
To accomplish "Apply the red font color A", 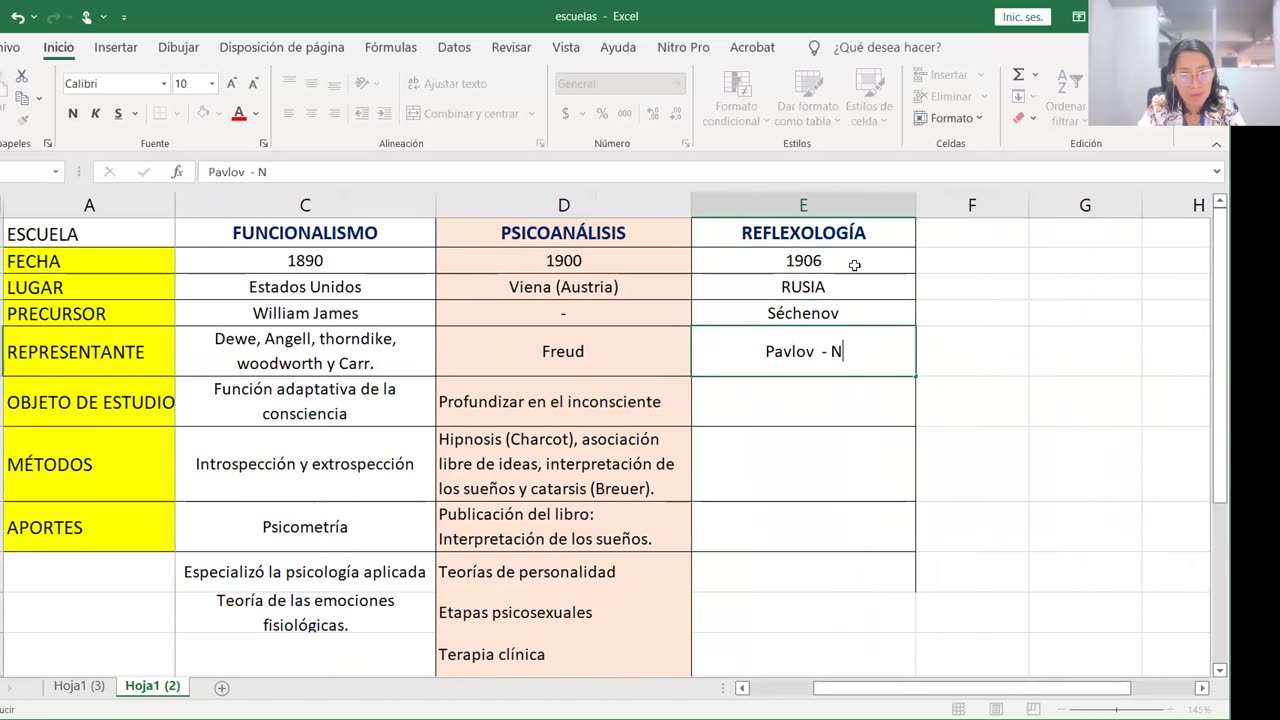I will point(239,113).
